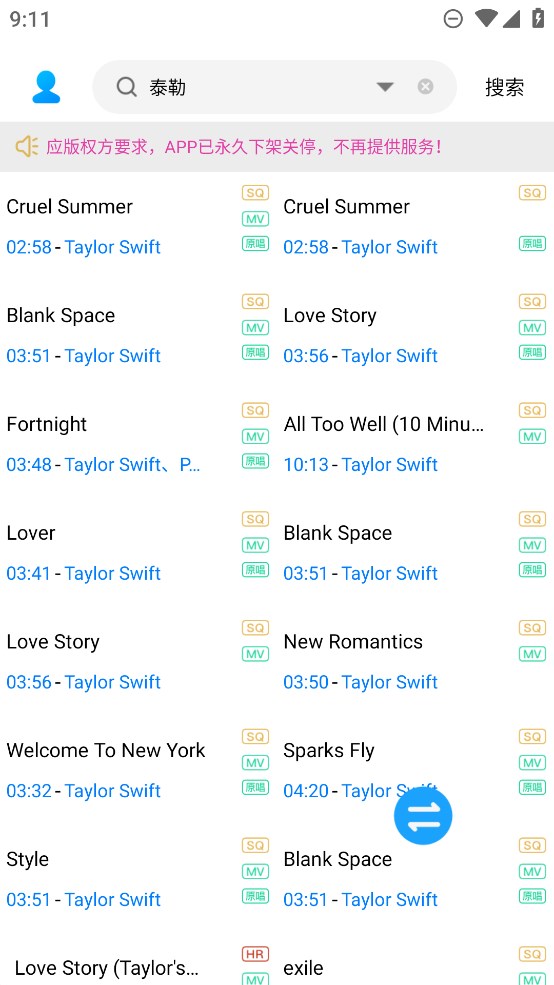554x985 pixels.
Task: Open the user profile icon
Action: (46, 87)
